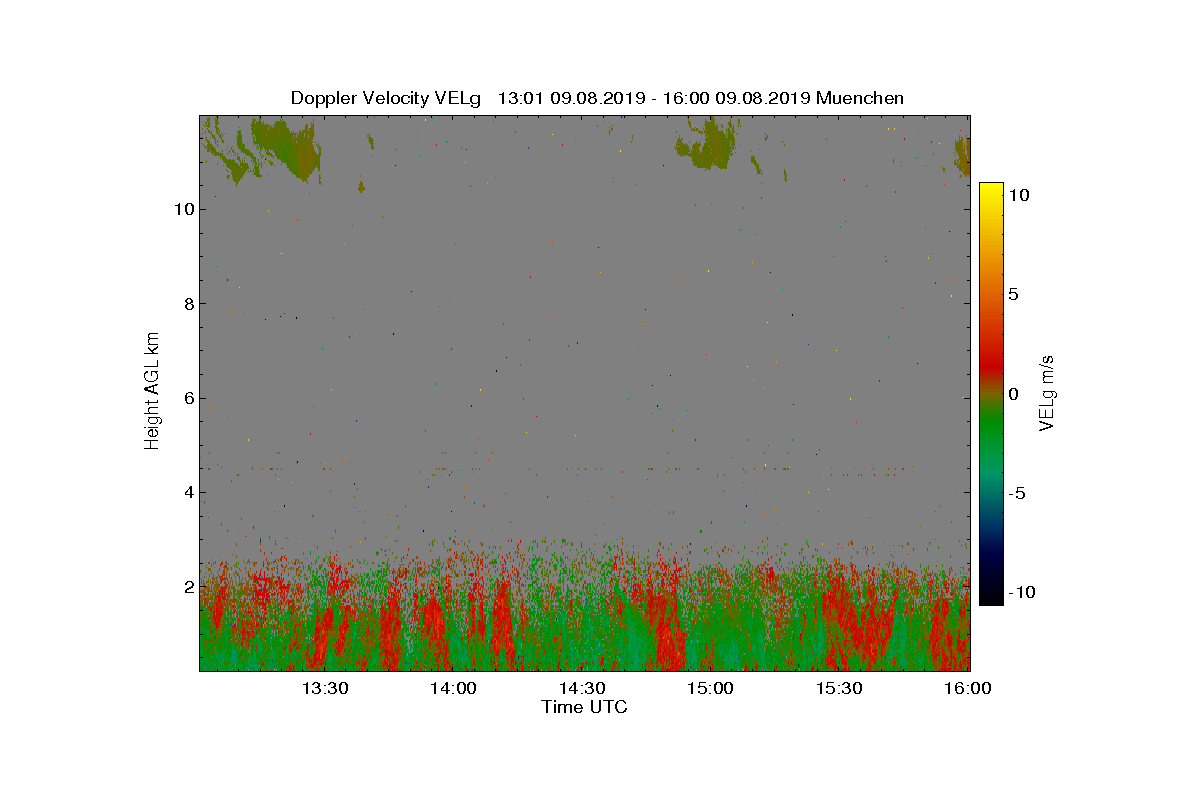Click the 4 km height tick label
The height and width of the screenshot is (800, 1200).
(187, 492)
